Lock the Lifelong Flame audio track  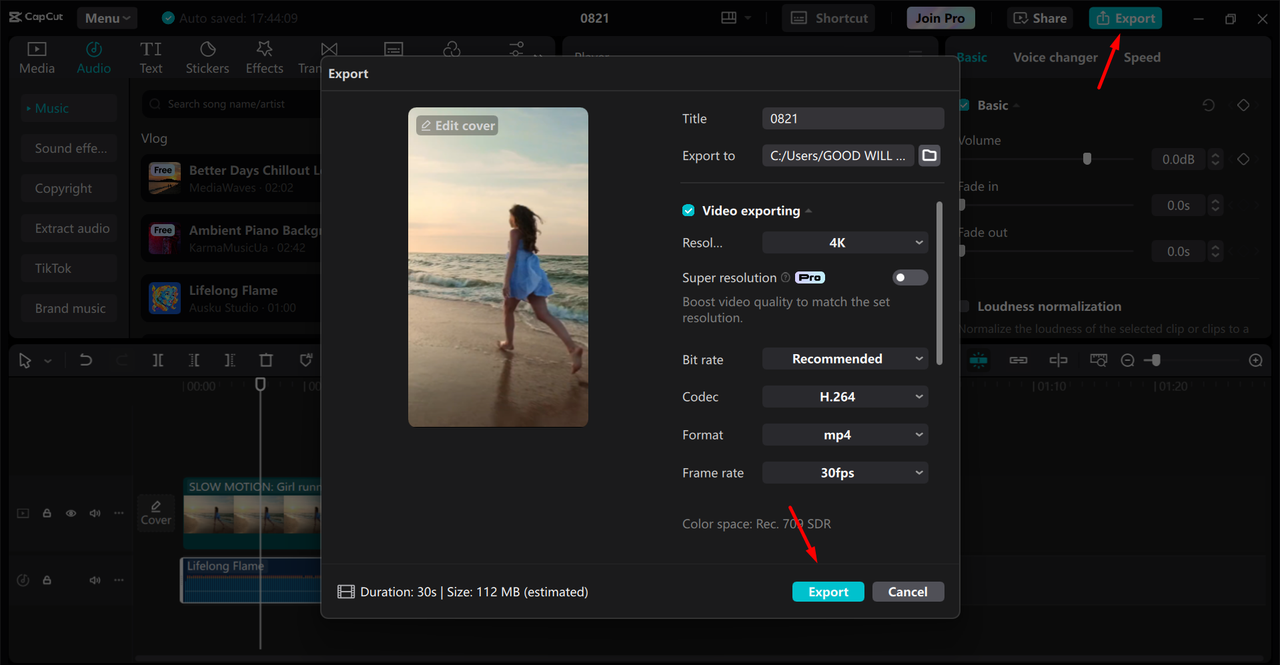[x=47, y=580]
